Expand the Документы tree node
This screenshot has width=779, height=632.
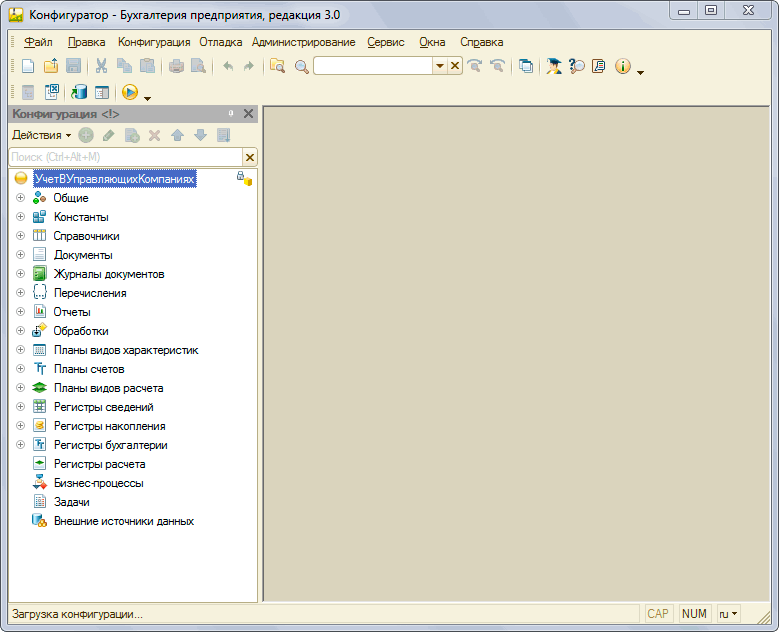point(20,255)
